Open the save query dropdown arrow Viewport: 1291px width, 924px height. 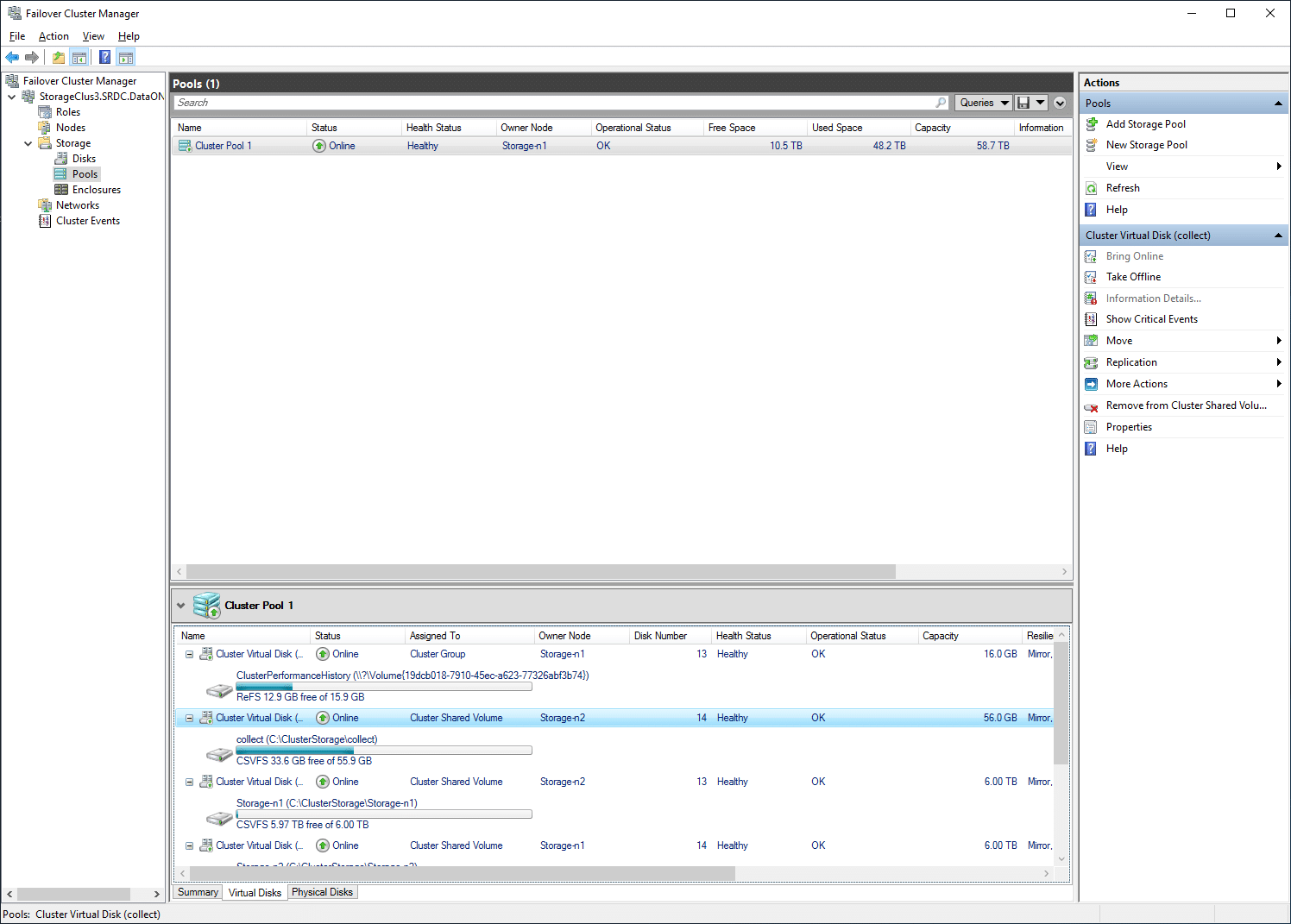pyautogui.click(x=1041, y=103)
